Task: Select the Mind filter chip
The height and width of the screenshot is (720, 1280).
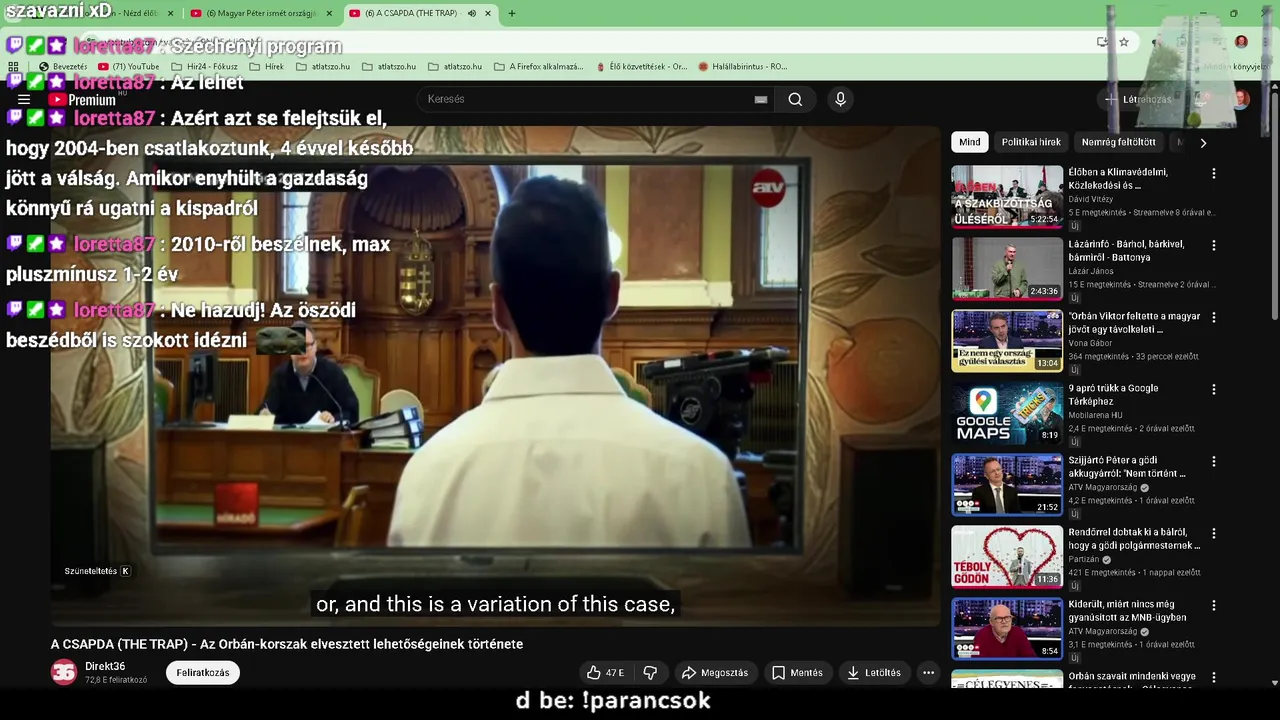Action: [970, 142]
